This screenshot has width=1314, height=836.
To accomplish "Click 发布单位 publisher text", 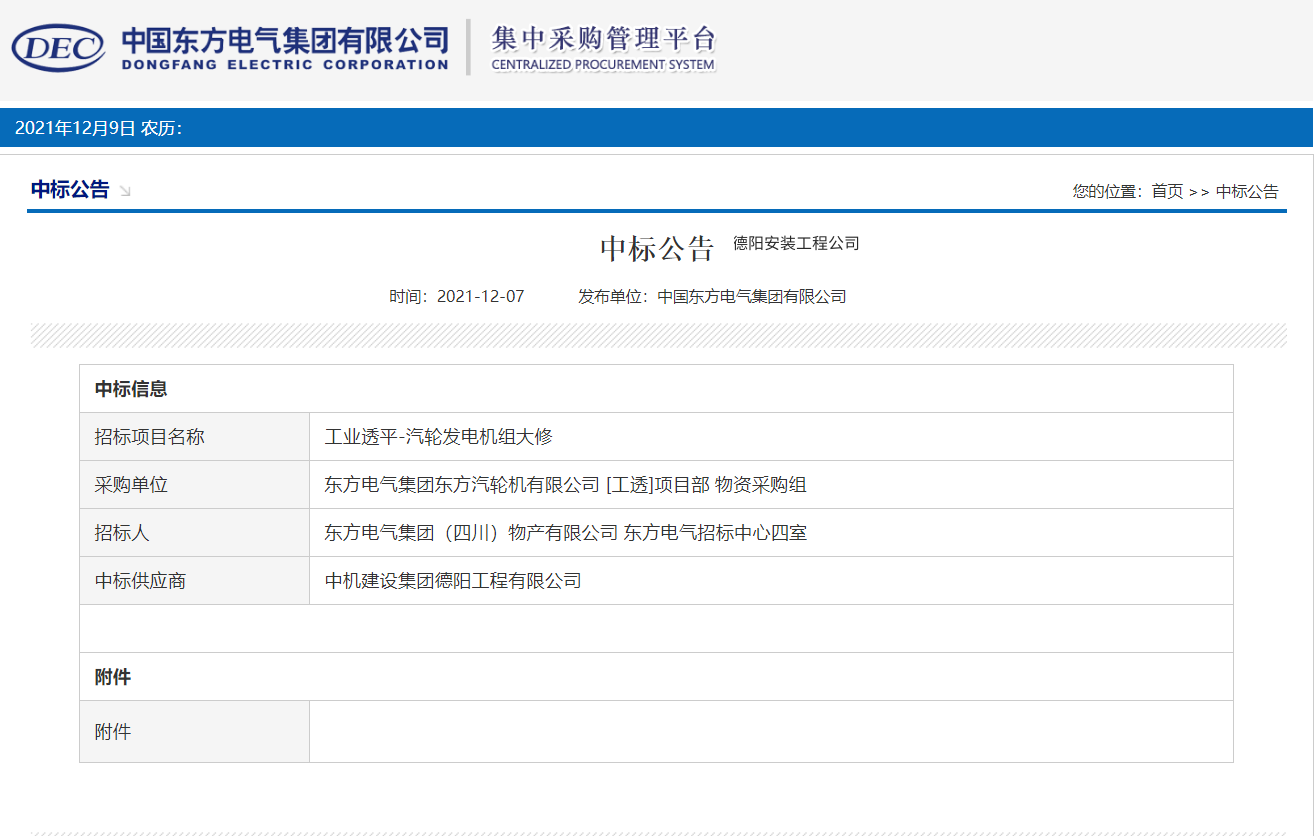I will point(712,296).
